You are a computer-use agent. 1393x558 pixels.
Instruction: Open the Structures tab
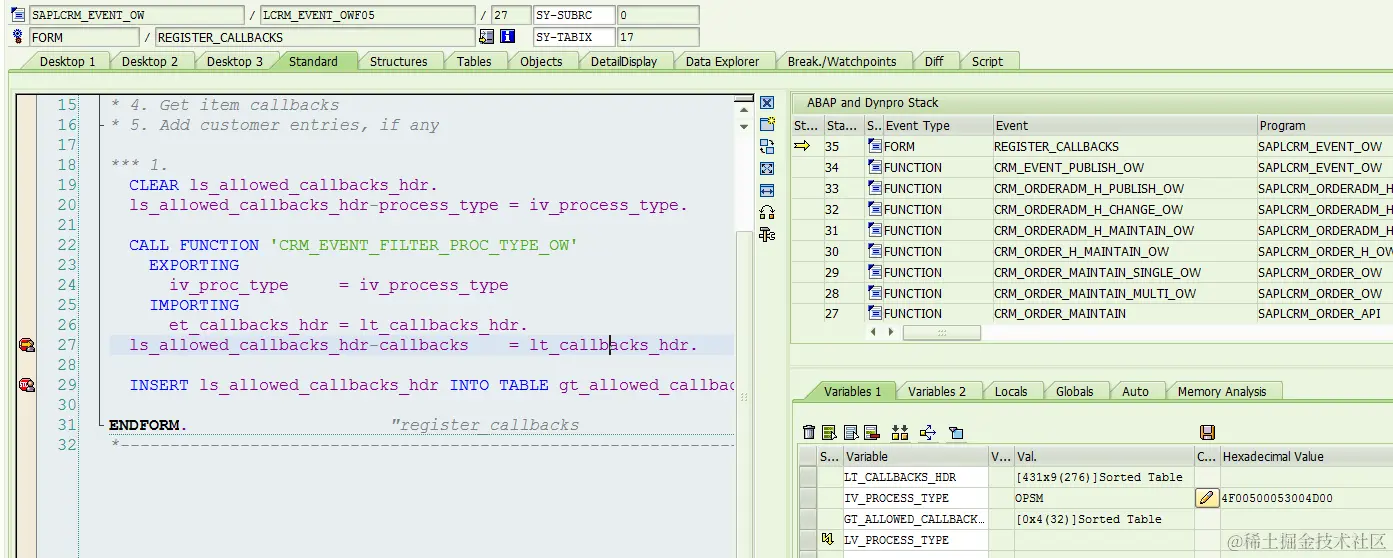point(398,61)
